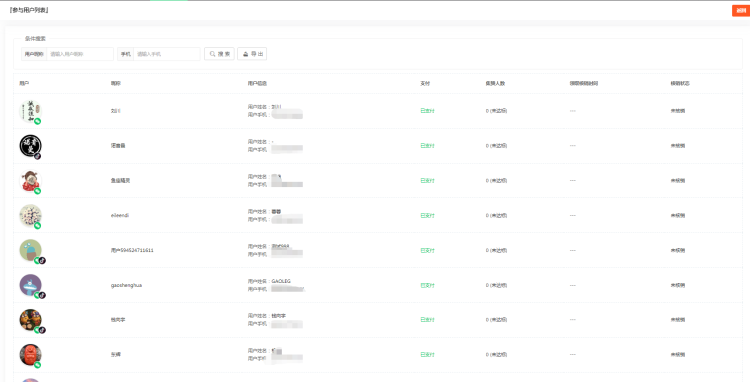Click WeChat badge on eileendi's avatar
This screenshot has height=382, width=750.
37,226
